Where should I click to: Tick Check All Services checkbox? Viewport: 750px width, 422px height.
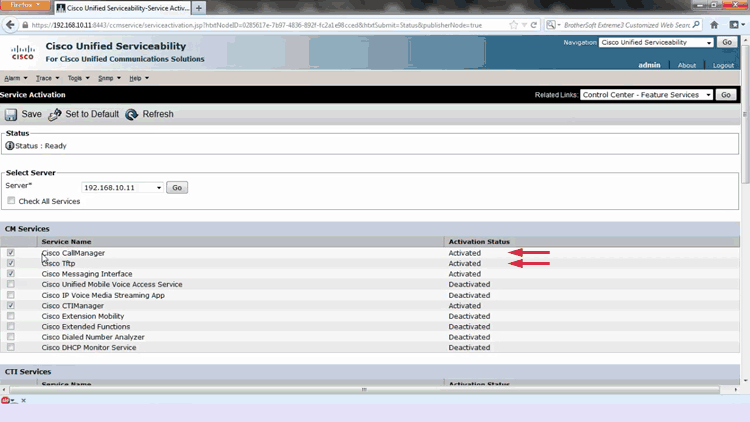point(11,200)
